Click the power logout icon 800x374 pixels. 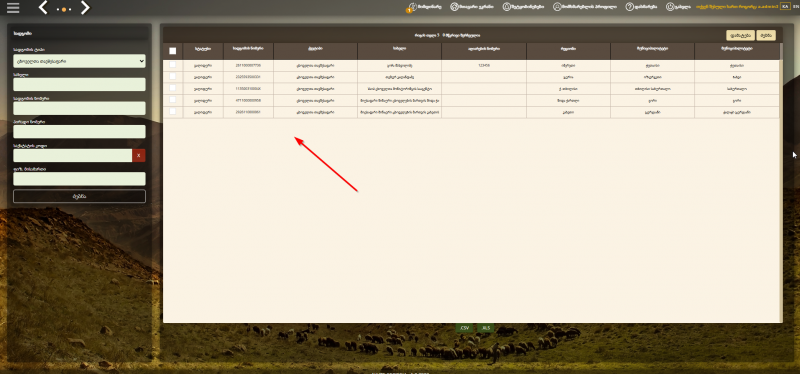(670, 7)
